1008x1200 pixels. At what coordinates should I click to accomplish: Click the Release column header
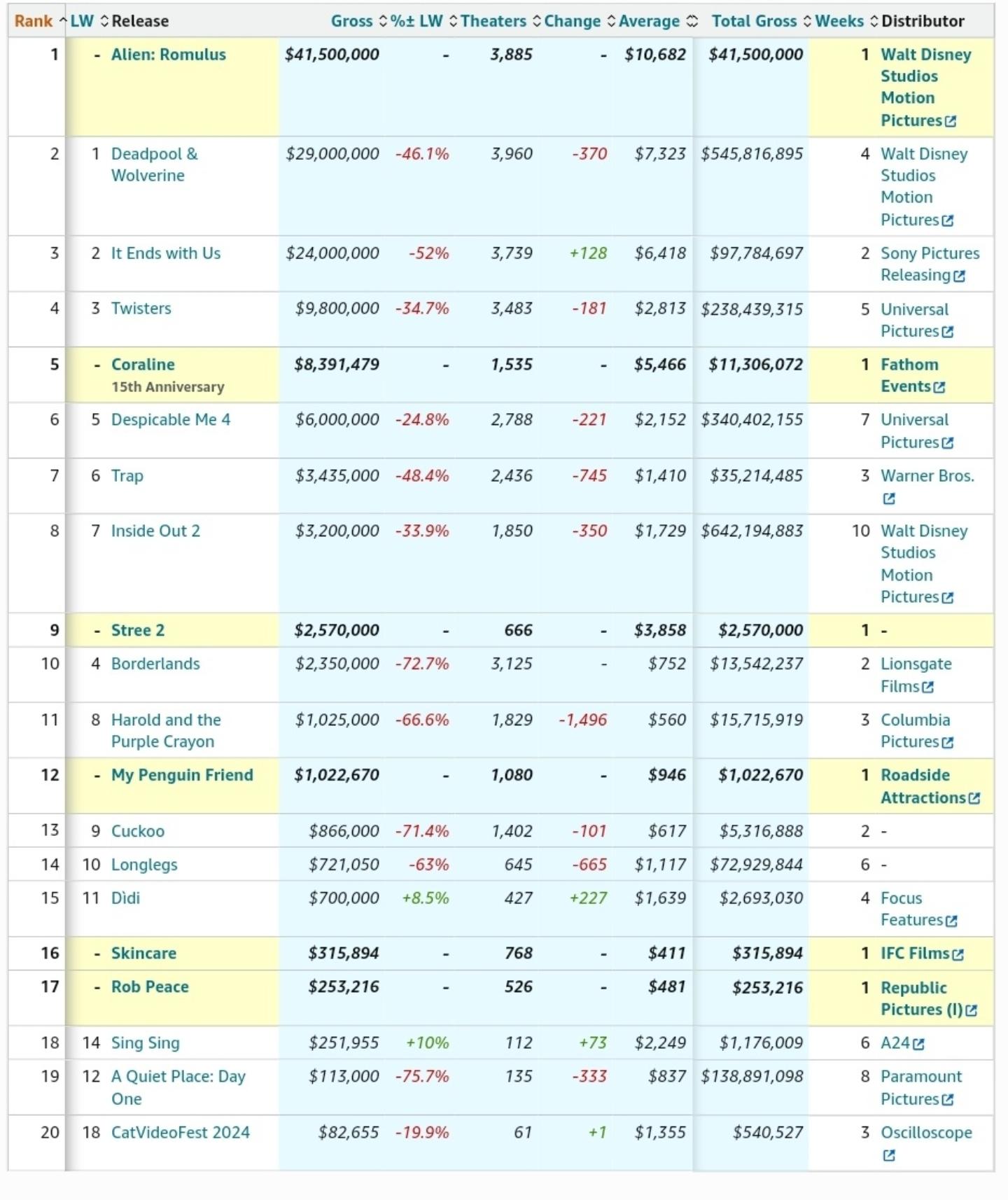140,21
